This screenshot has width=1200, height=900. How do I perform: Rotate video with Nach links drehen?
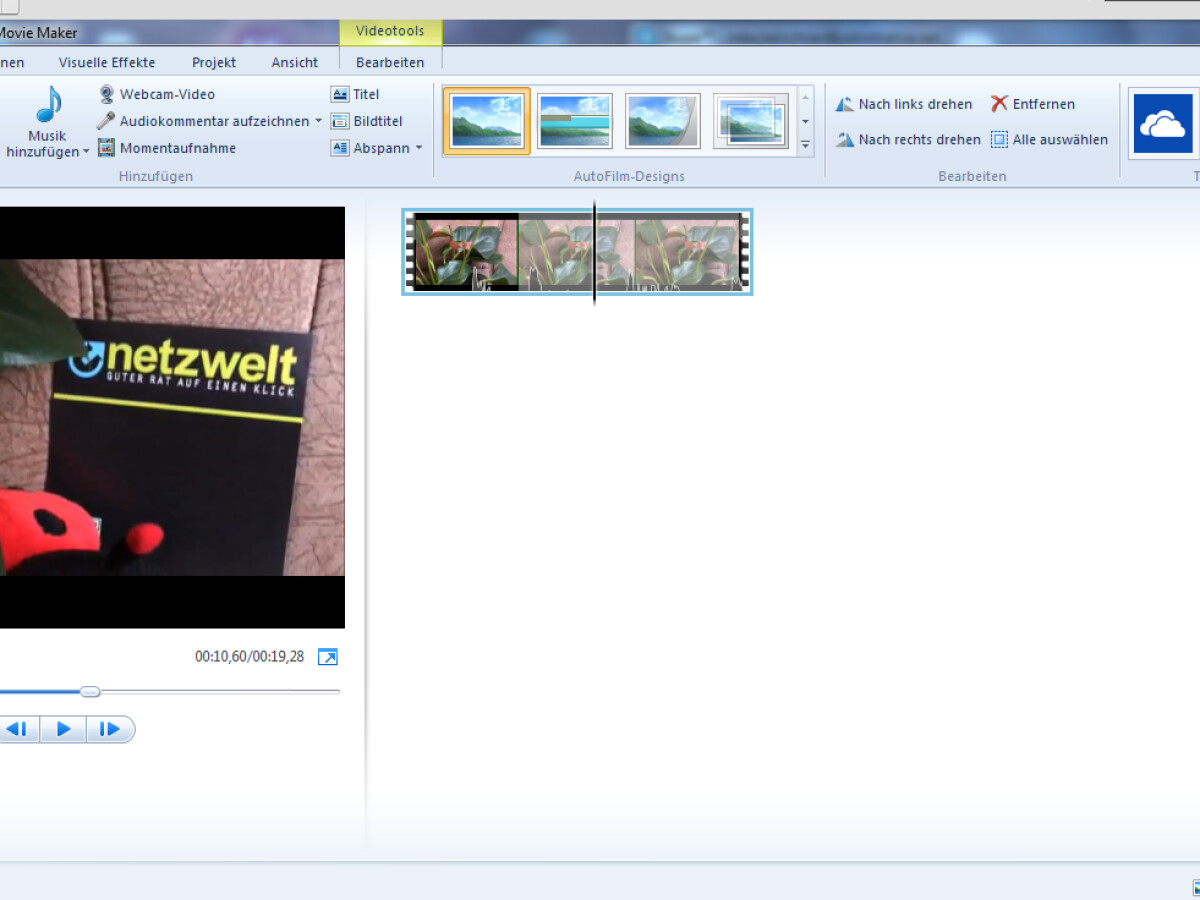914,104
